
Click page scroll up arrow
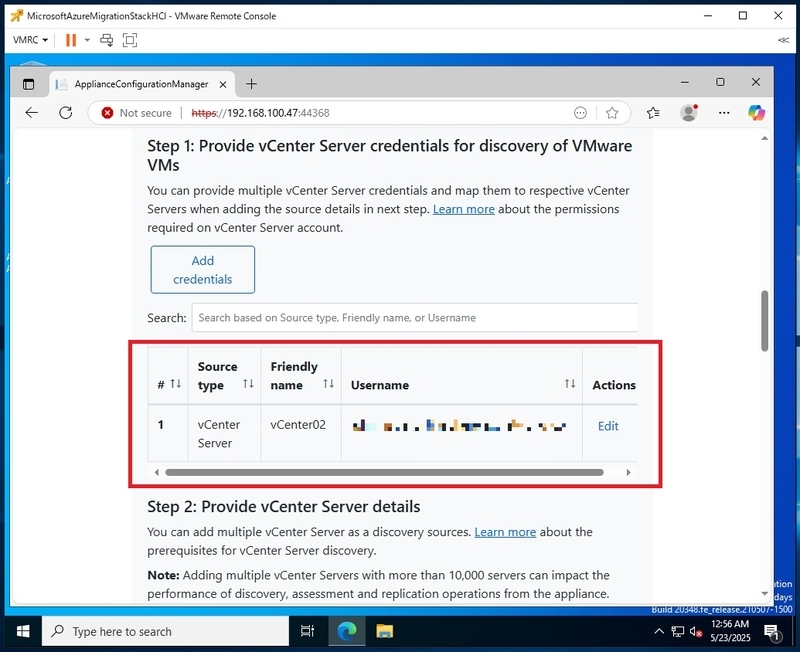tap(764, 139)
